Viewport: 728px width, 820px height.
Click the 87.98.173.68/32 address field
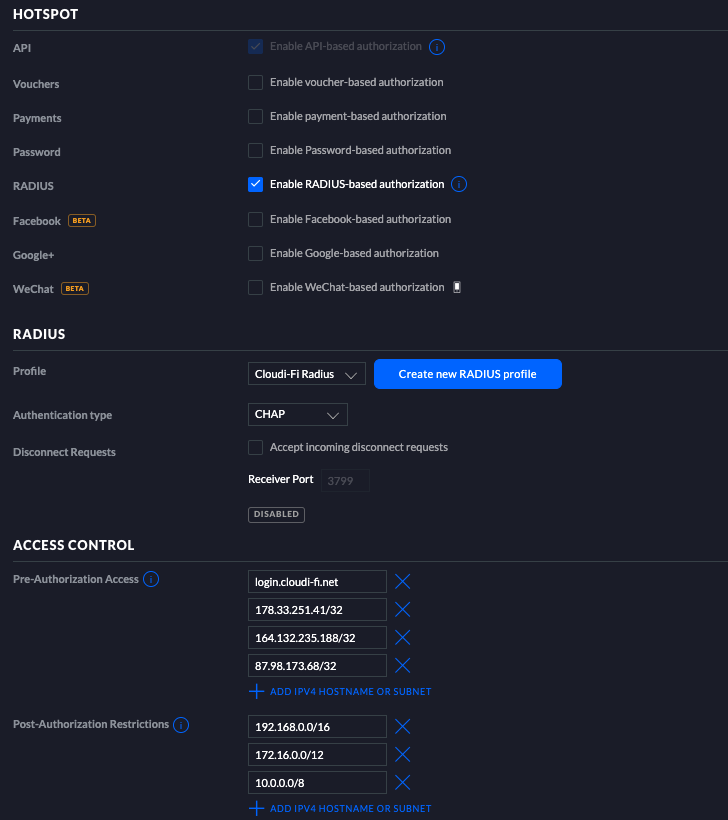pos(317,666)
